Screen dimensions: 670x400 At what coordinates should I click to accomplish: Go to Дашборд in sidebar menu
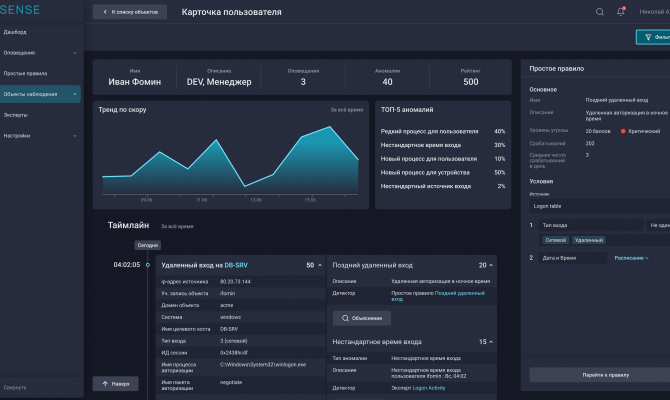(15, 31)
